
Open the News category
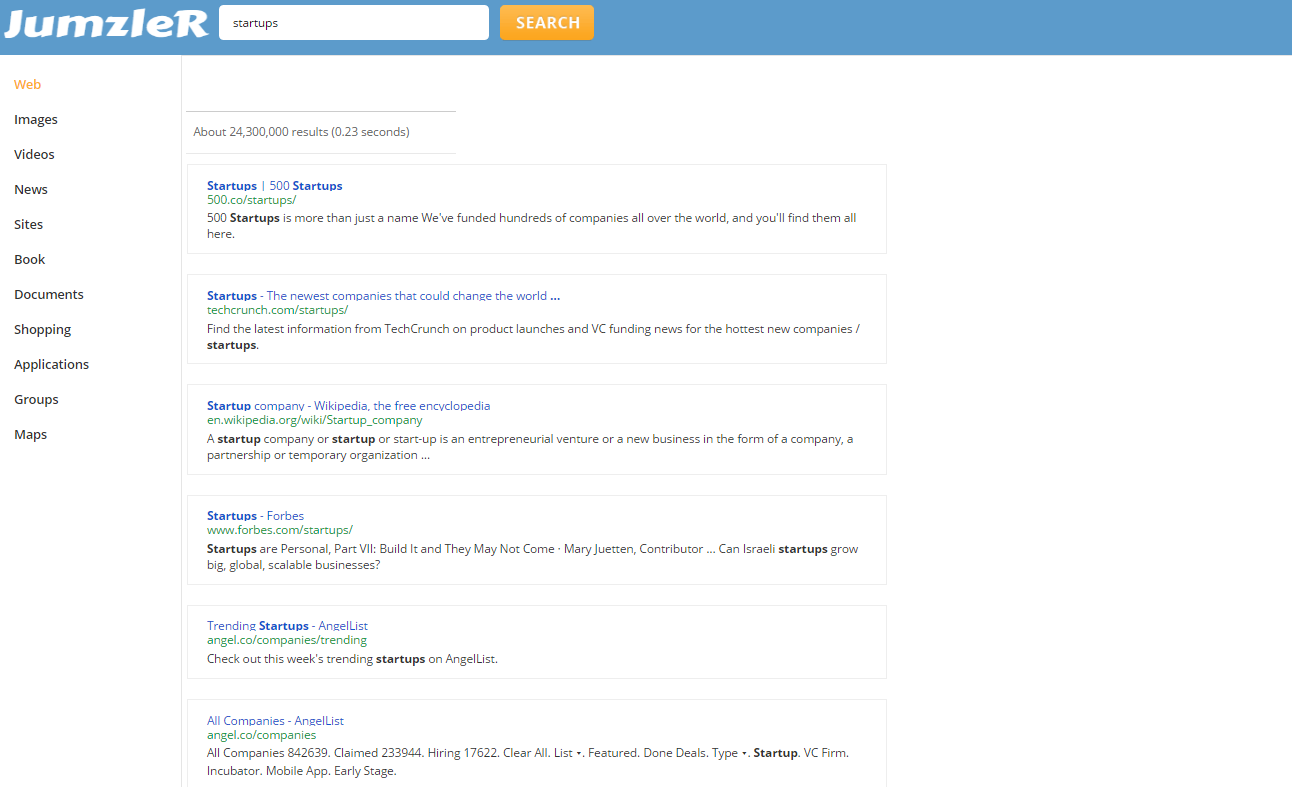tap(31, 190)
